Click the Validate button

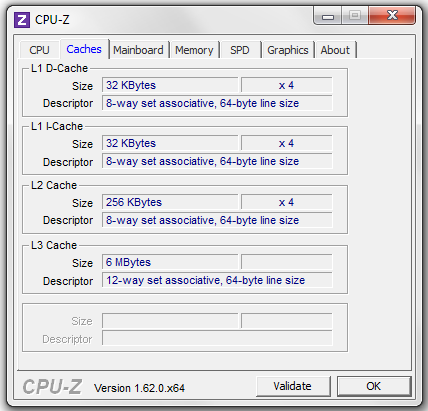[x=293, y=386]
